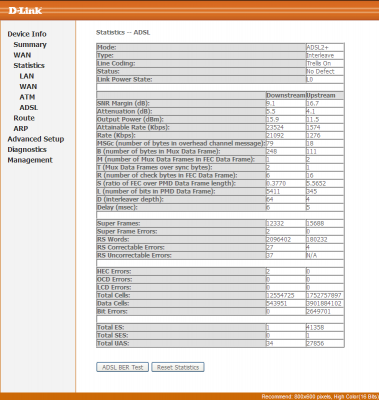The width and height of the screenshot is (379, 400).
Task: Select downstream interleaver depth 64
Action: pos(270,200)
